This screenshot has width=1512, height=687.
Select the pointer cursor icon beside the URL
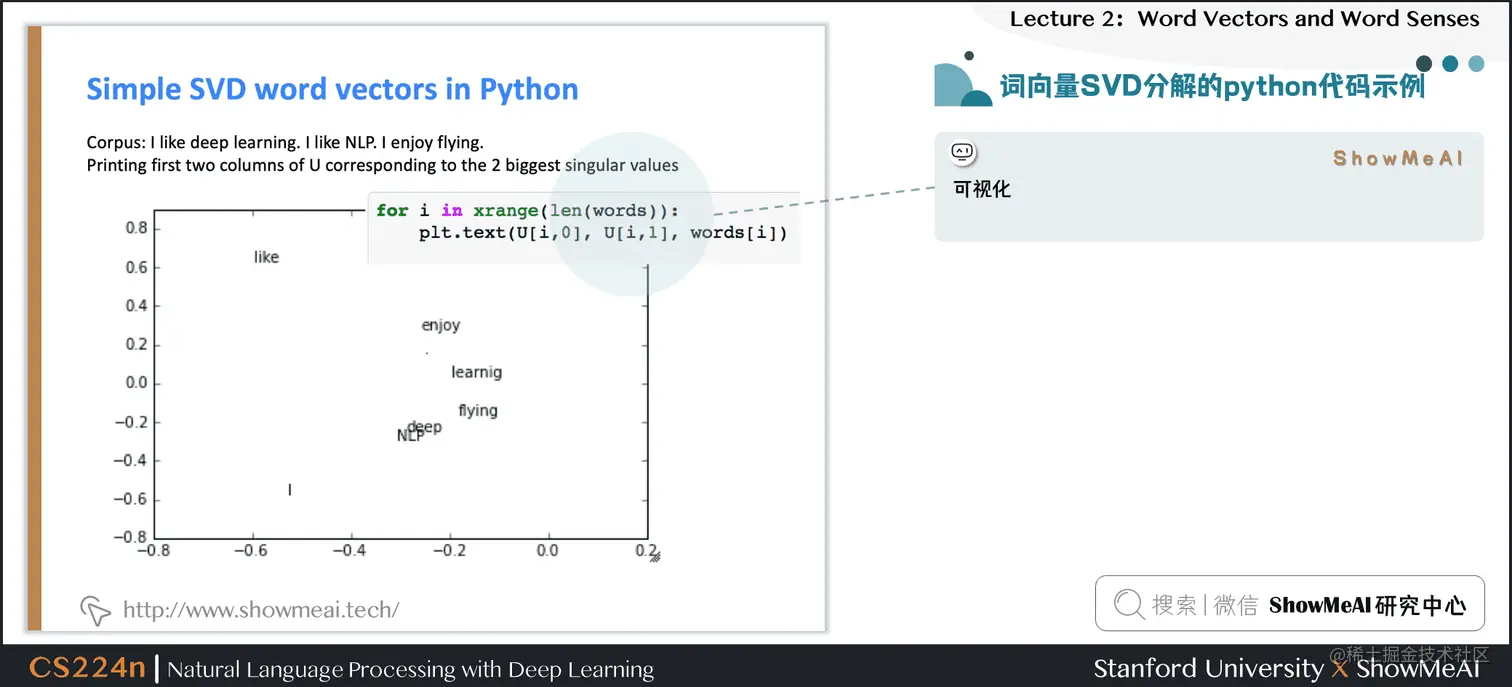(93, 609)
